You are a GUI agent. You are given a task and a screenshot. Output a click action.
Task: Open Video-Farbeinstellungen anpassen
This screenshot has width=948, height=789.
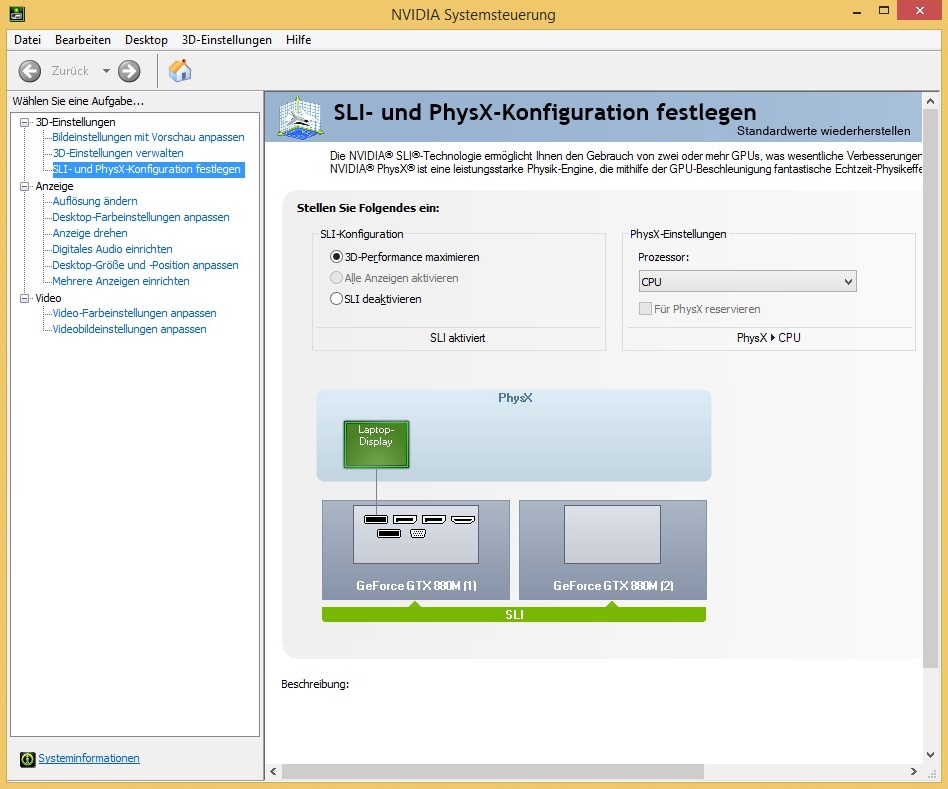(x=134, y=313)
